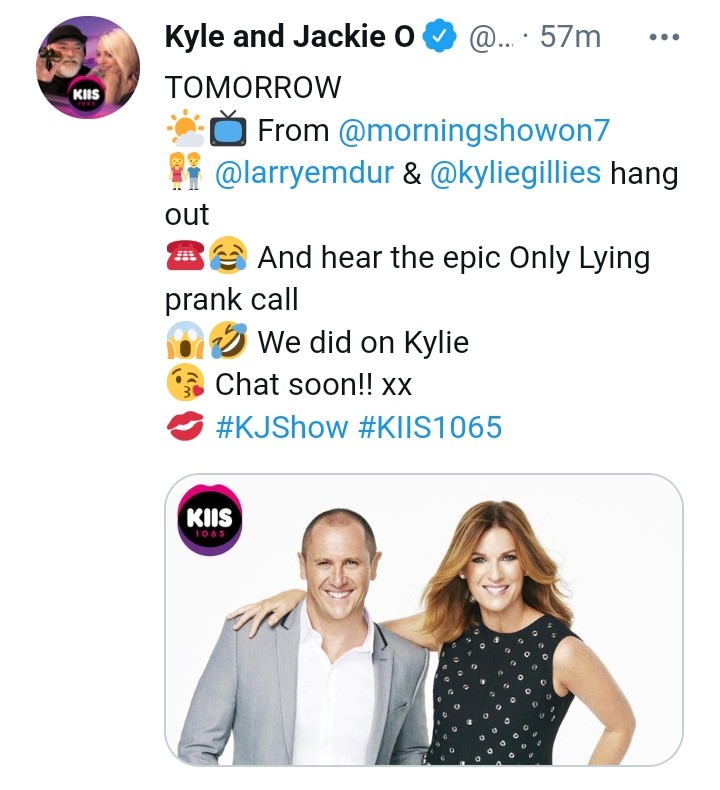720x790 pixels.
Task: Click the KIIS 1065 logo in attached photo
Action: pyautogui.click(x=210, y=519)
